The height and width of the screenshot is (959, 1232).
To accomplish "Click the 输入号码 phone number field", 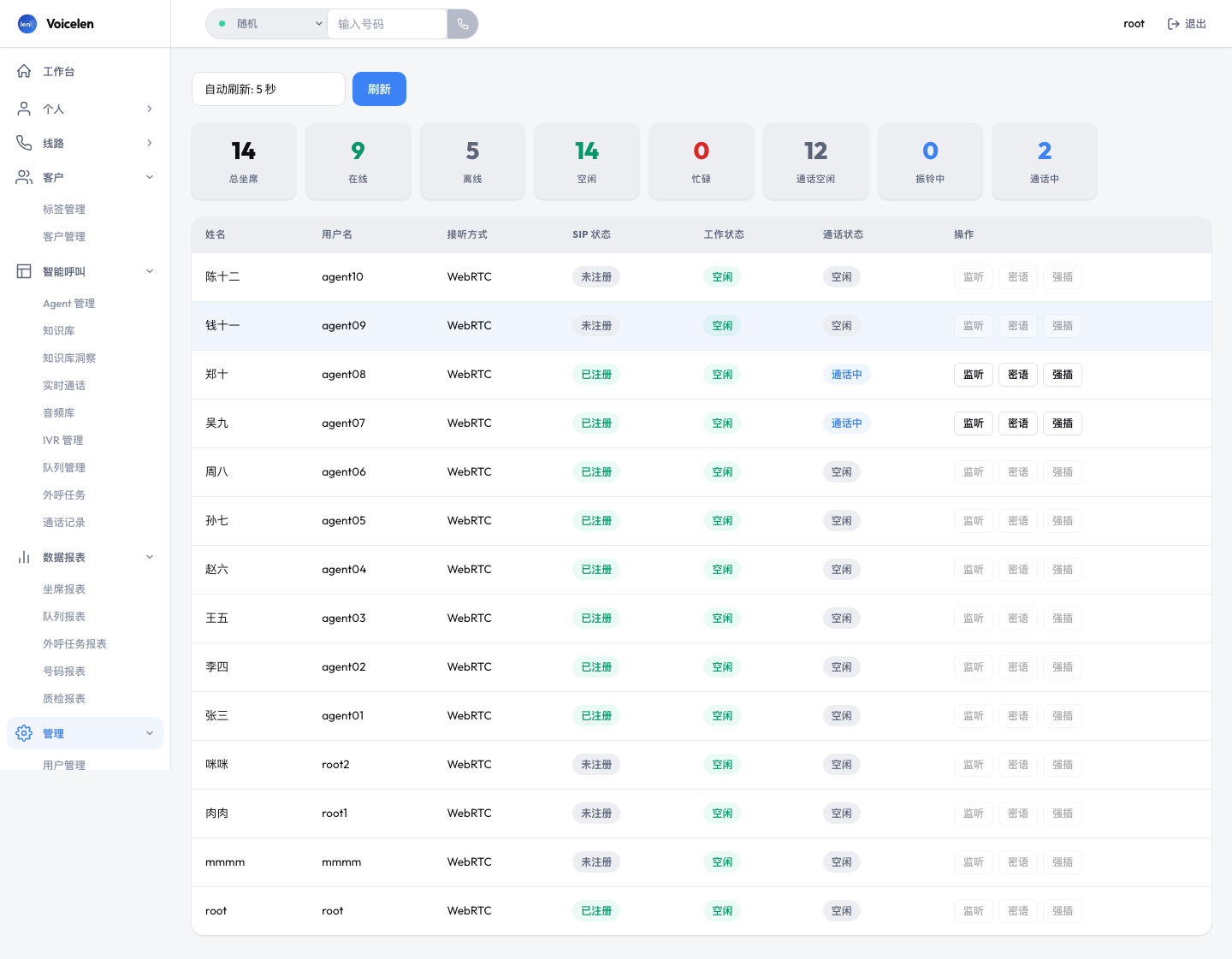I will pyautogui.click(x=387, y=24).
